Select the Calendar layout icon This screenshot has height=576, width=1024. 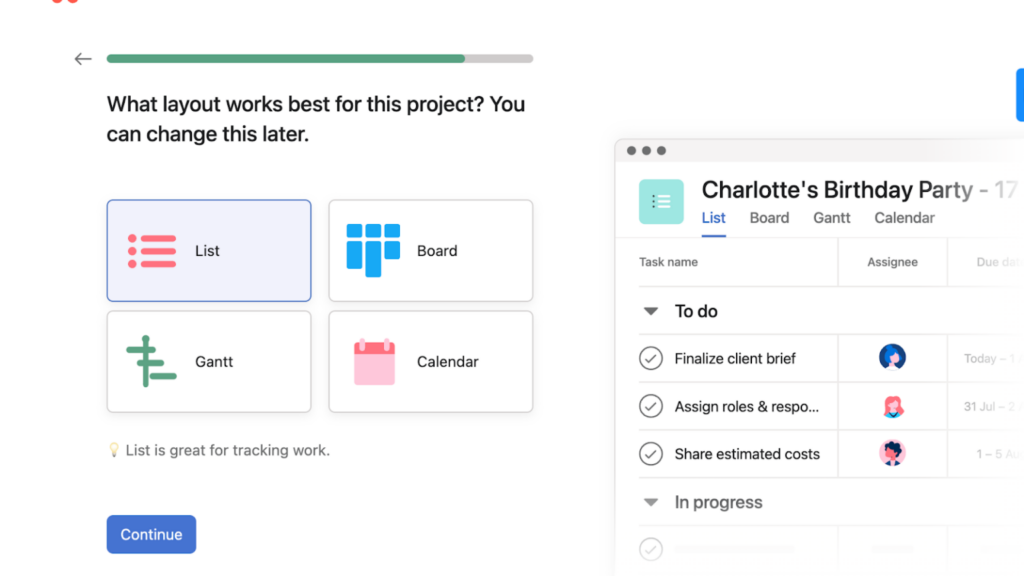tap(377, 361)
